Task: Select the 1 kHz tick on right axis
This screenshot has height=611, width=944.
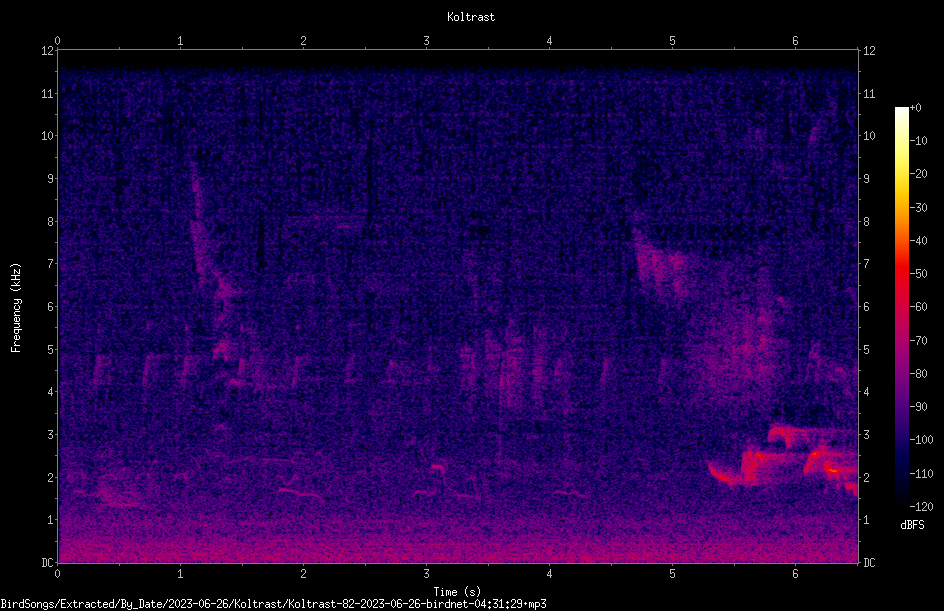Action: click(866, 520)
